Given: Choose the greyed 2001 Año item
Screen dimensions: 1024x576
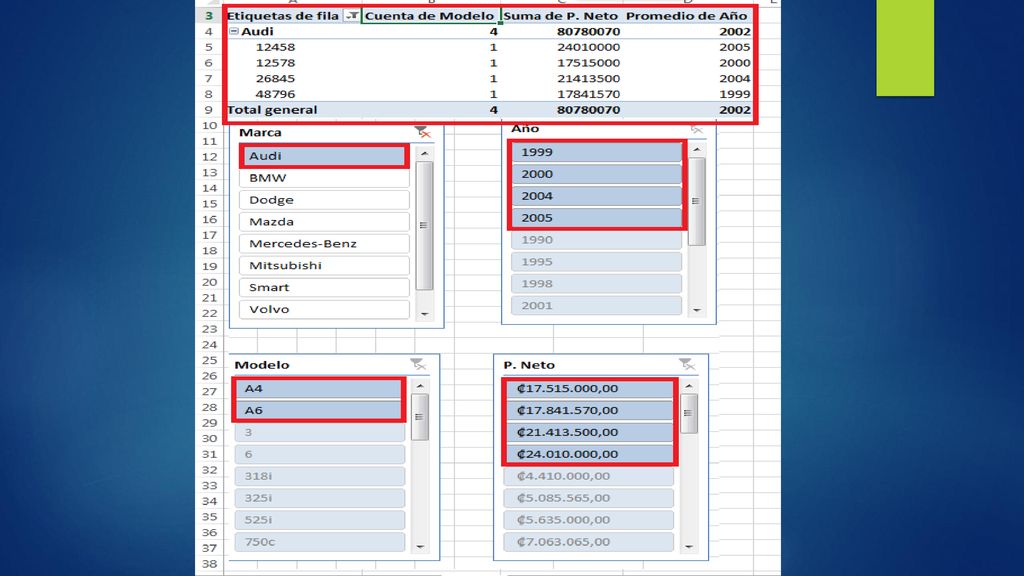Looking at the screenshot, I should 597,305.
